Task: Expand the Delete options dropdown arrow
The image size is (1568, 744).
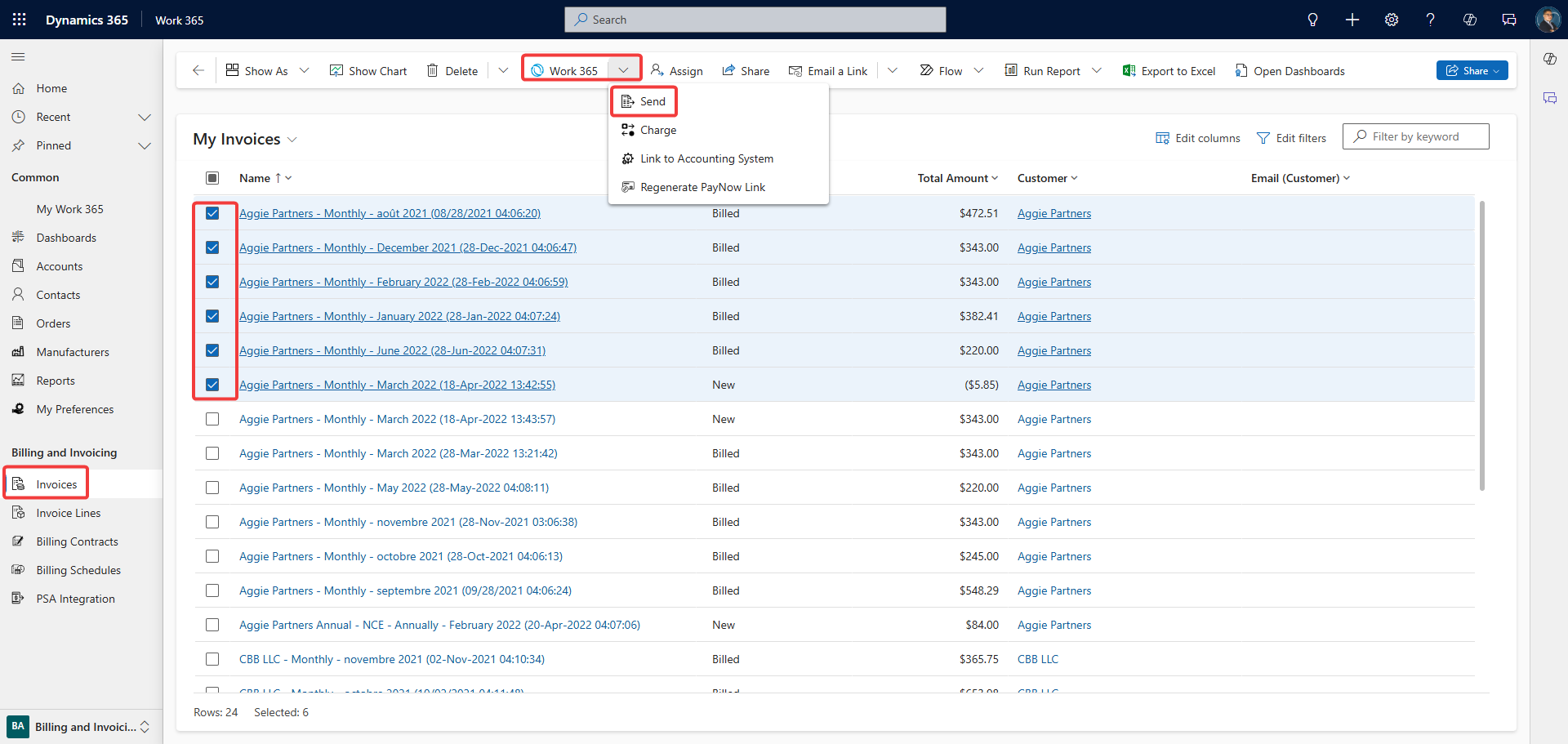Action: tap(503, 71)
